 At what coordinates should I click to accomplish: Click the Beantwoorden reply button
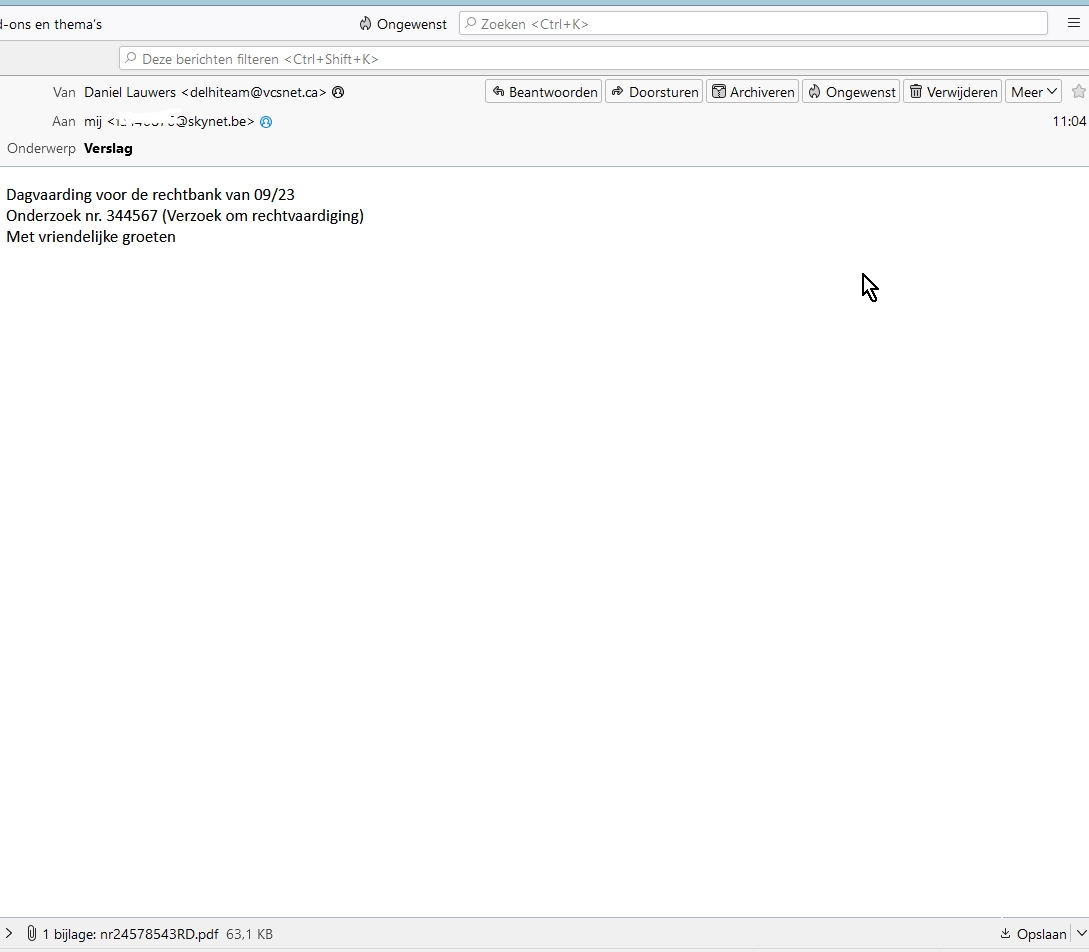tap(544, 92)
